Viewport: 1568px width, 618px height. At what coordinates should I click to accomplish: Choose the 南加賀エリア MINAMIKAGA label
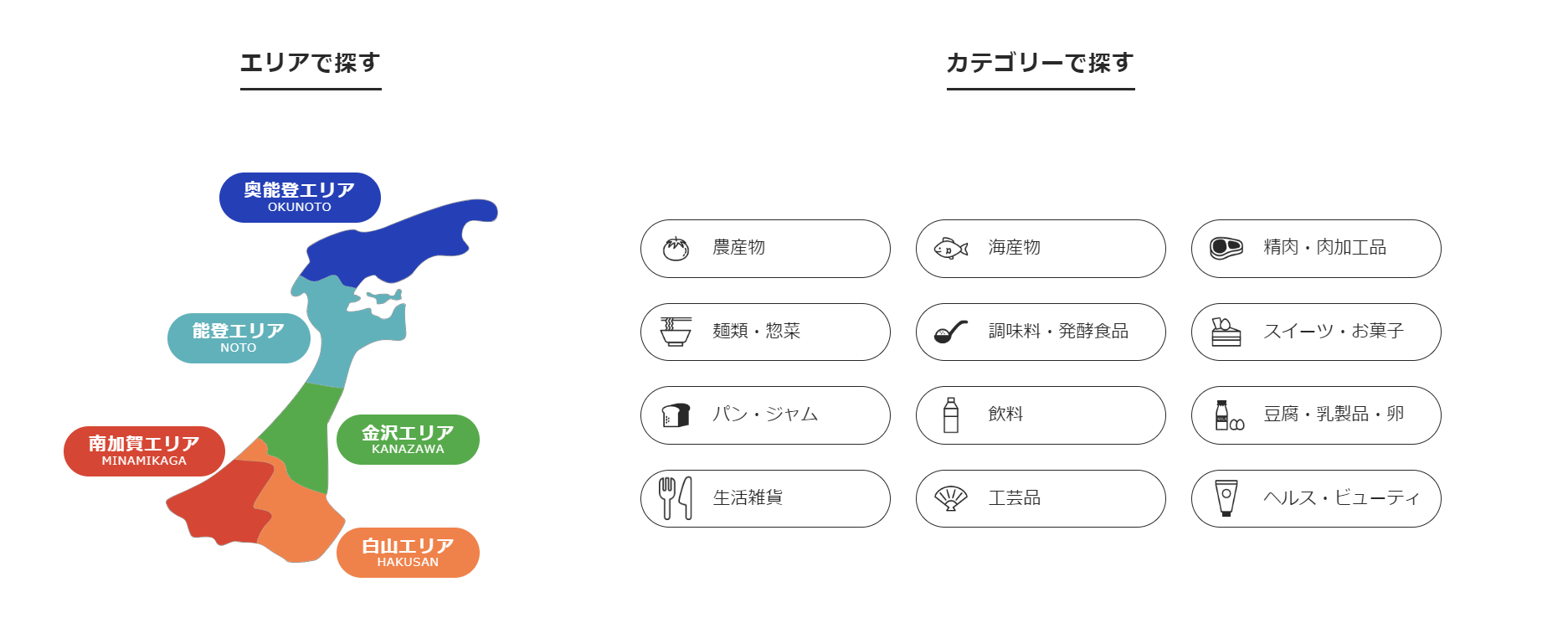(x=144, y=451)
